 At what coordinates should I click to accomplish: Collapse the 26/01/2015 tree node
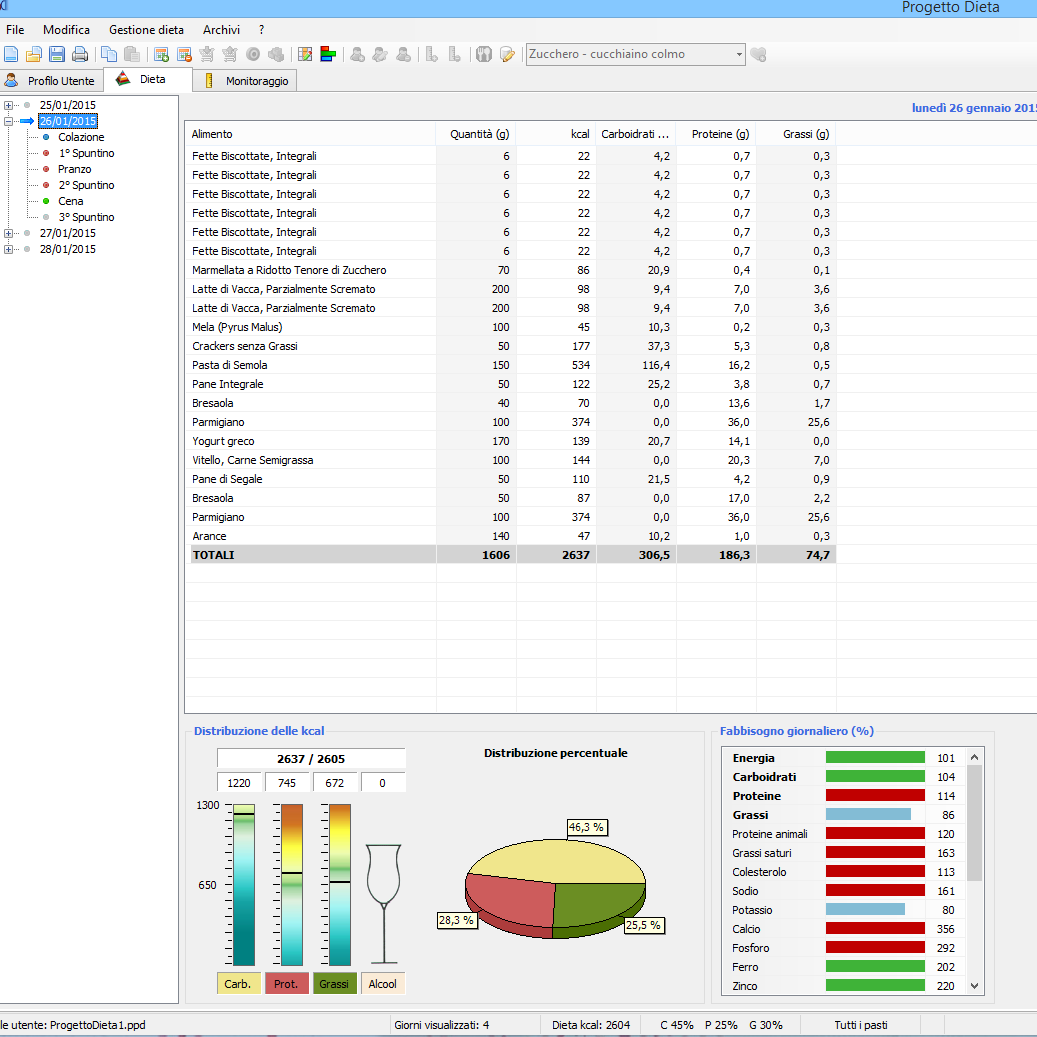[9, 121]
